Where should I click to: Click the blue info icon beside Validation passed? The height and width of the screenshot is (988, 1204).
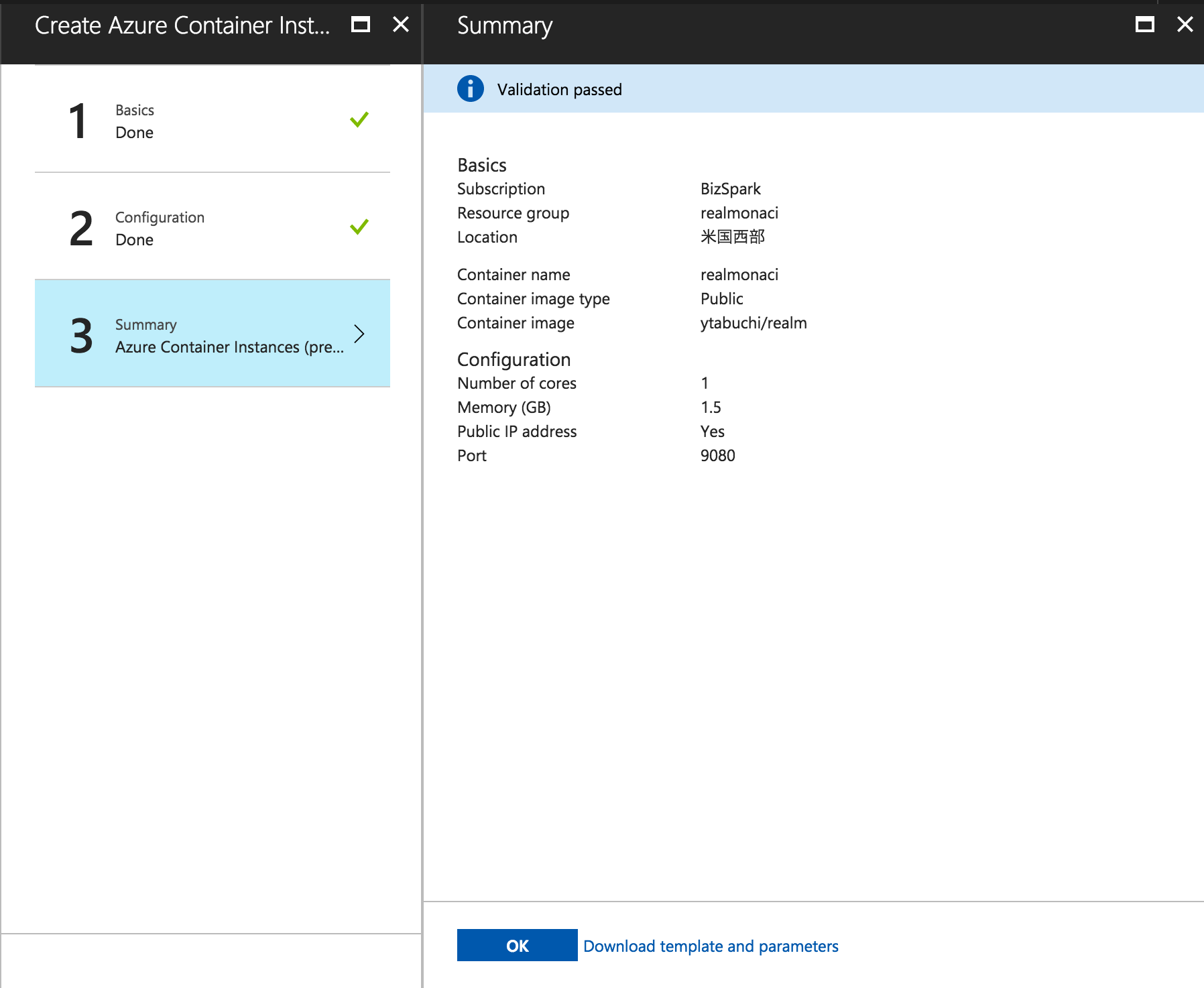pyautogui.click(x=471, y=88)
